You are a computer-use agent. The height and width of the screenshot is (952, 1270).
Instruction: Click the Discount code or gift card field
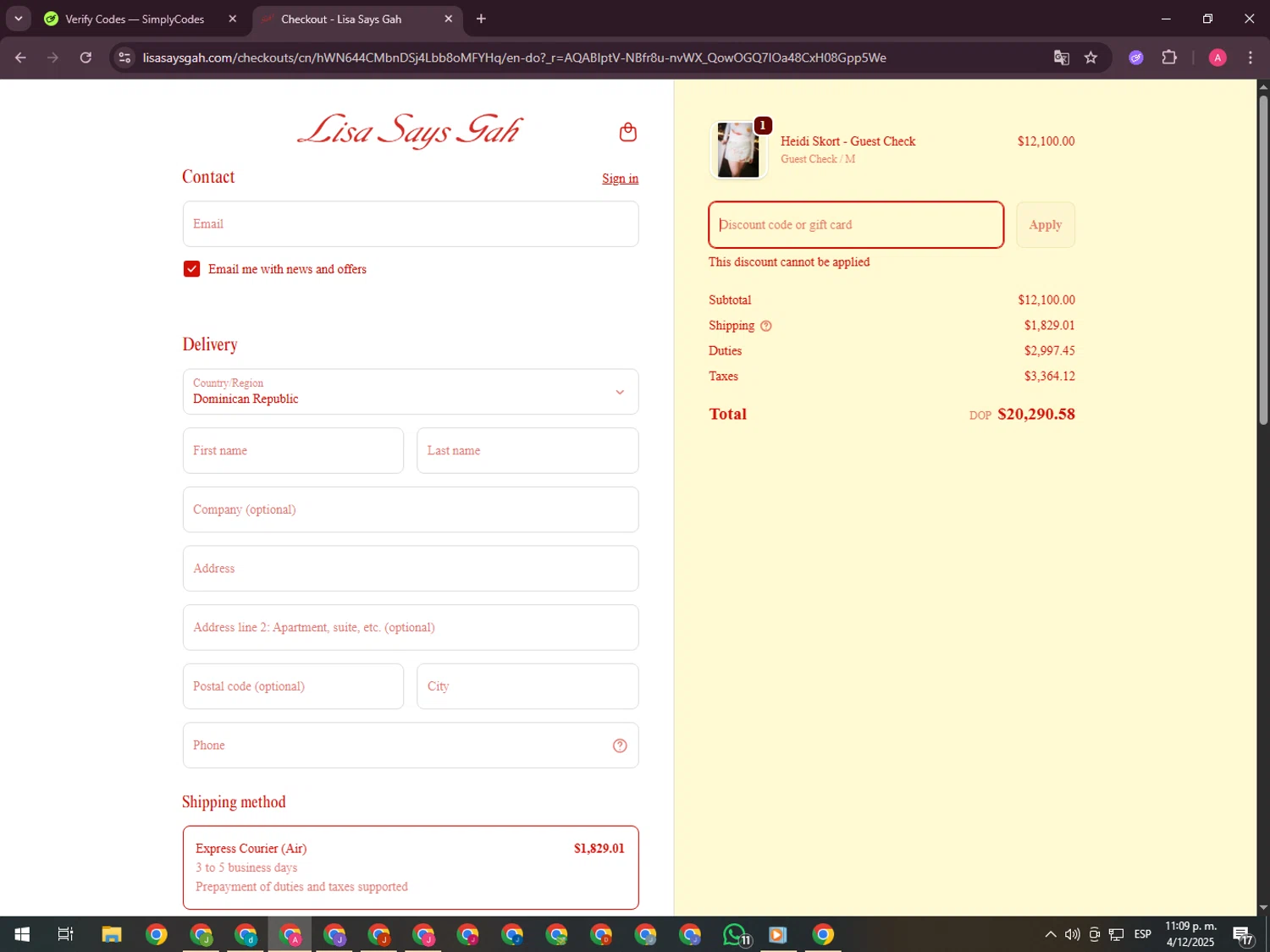856,224
